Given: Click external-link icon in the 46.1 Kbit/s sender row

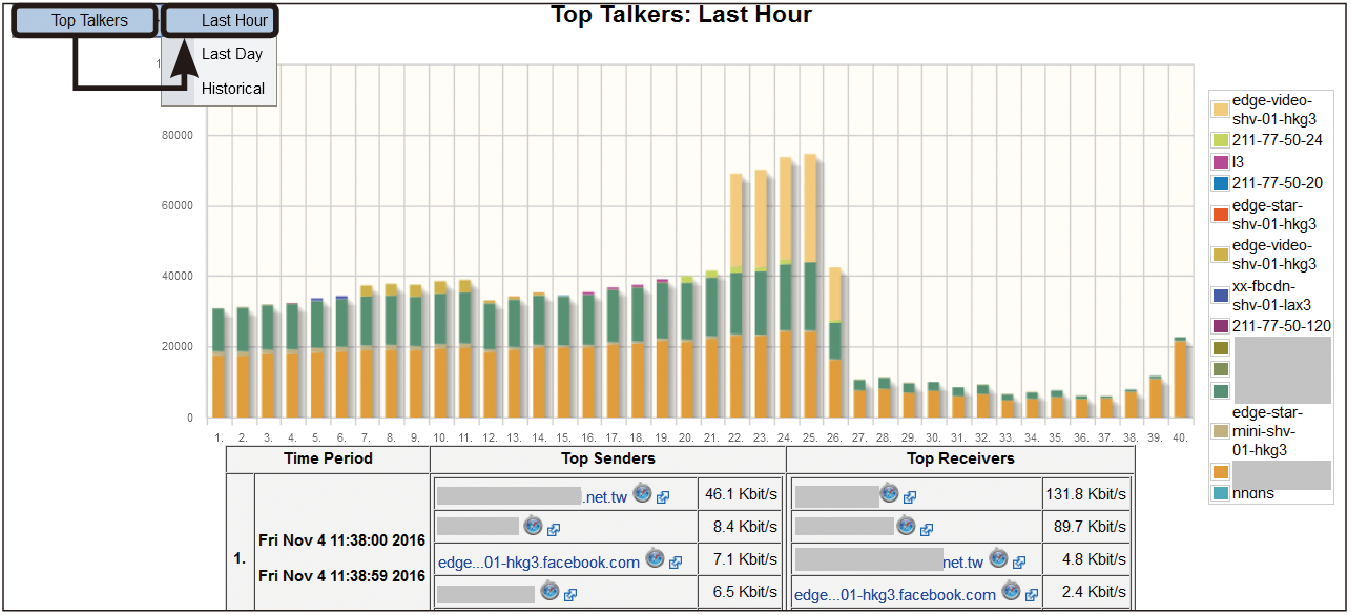Looking at the screenshot, I should pos(662,497).
